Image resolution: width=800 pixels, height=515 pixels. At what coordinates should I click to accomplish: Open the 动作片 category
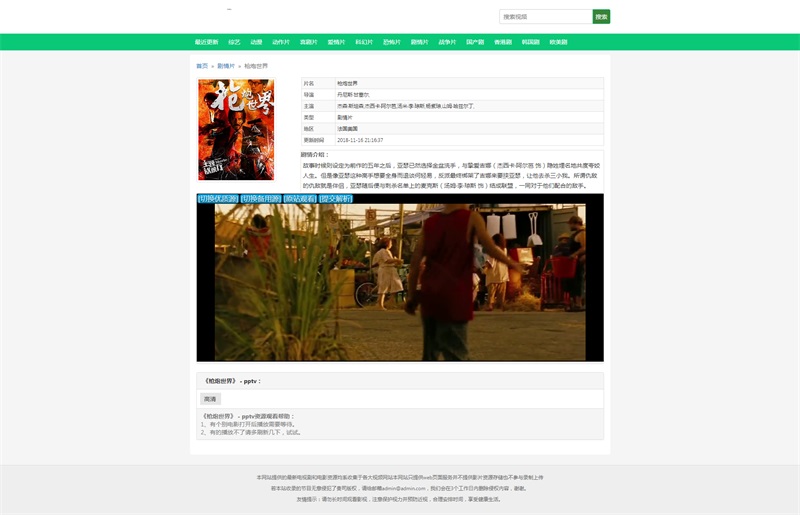click(x=281, y=42)
